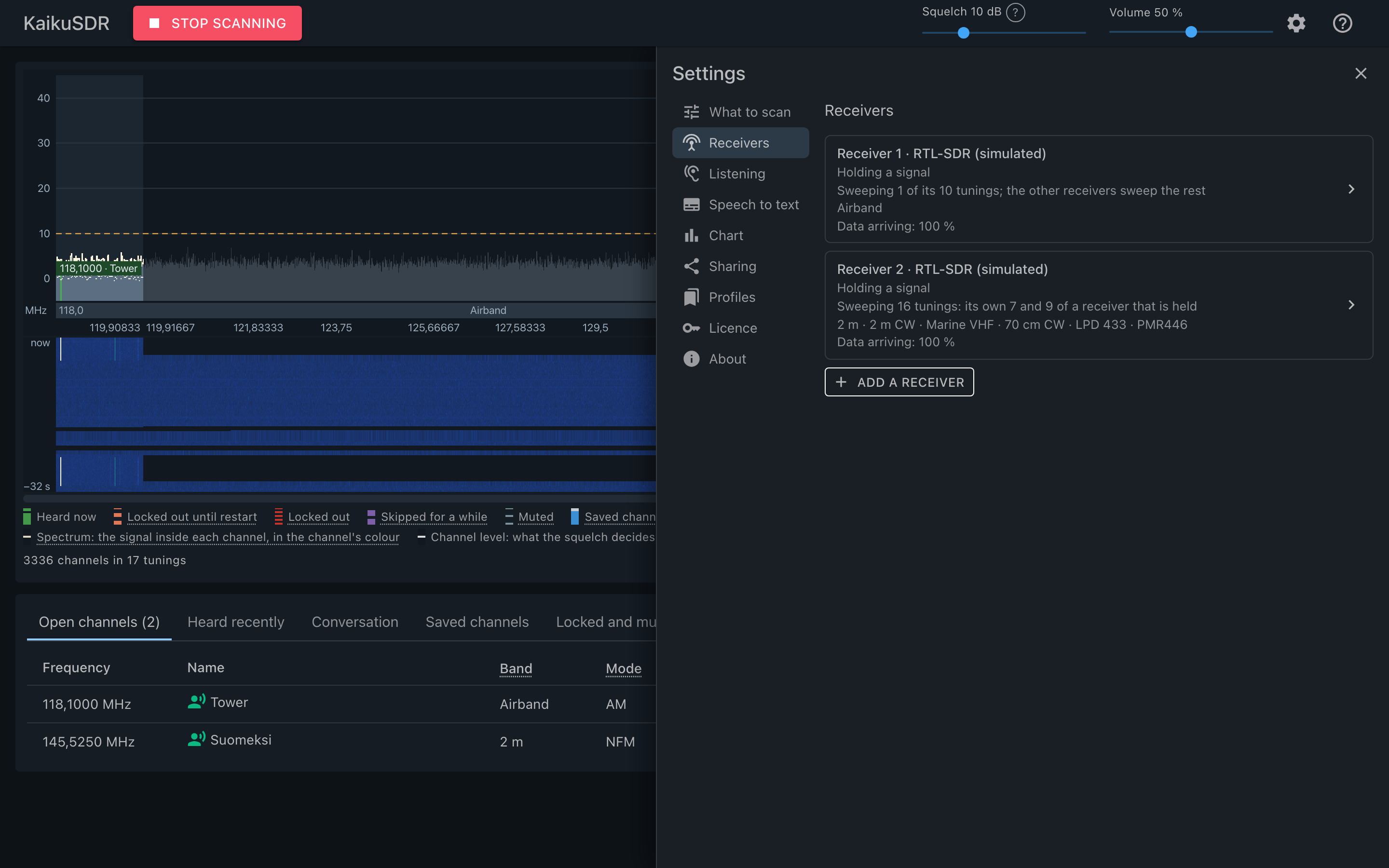Click the Profiles bookmark icon
The height and width of the screenshot is (868, 1389).
tap(691, 297)
